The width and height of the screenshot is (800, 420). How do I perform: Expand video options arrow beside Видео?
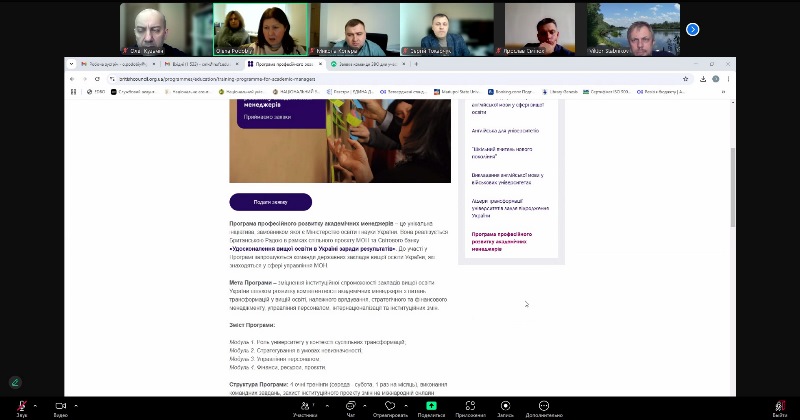(76, 406)
